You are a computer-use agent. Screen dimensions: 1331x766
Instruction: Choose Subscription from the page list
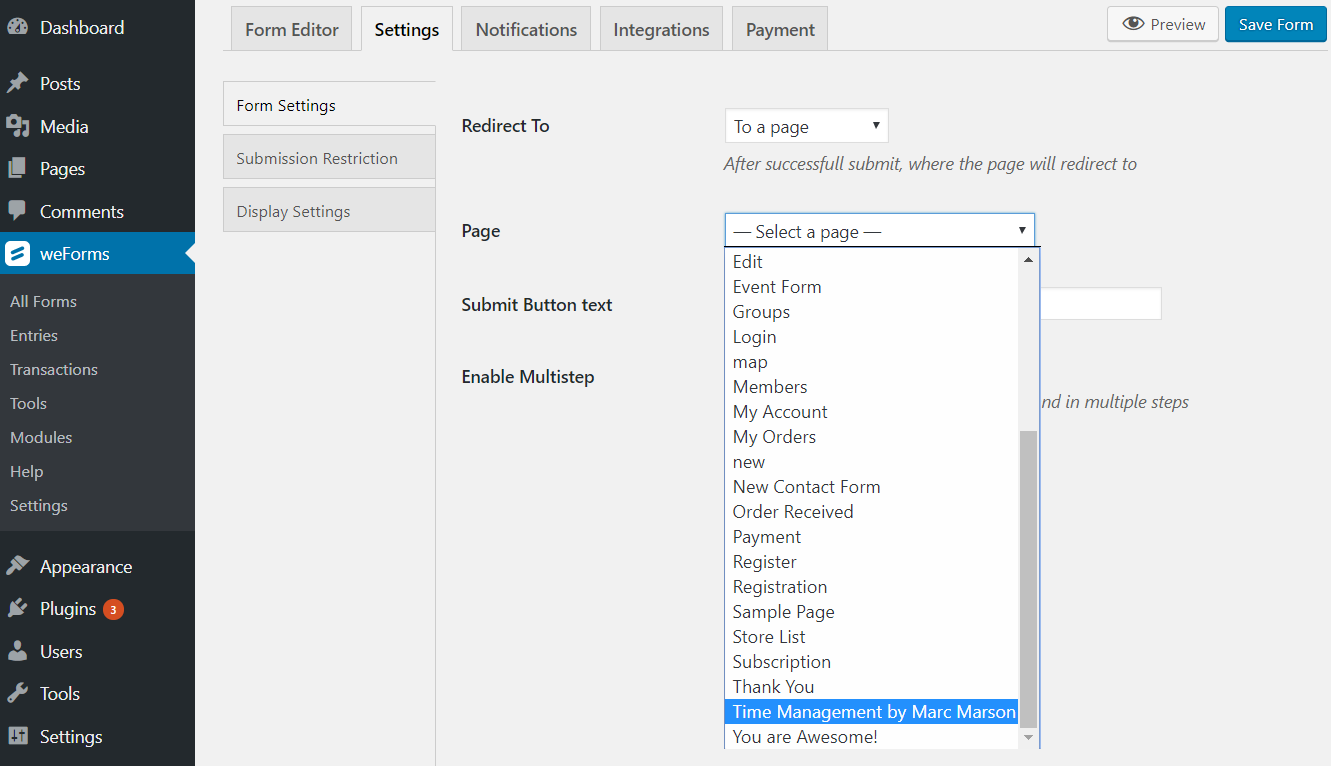coord(870,662)
